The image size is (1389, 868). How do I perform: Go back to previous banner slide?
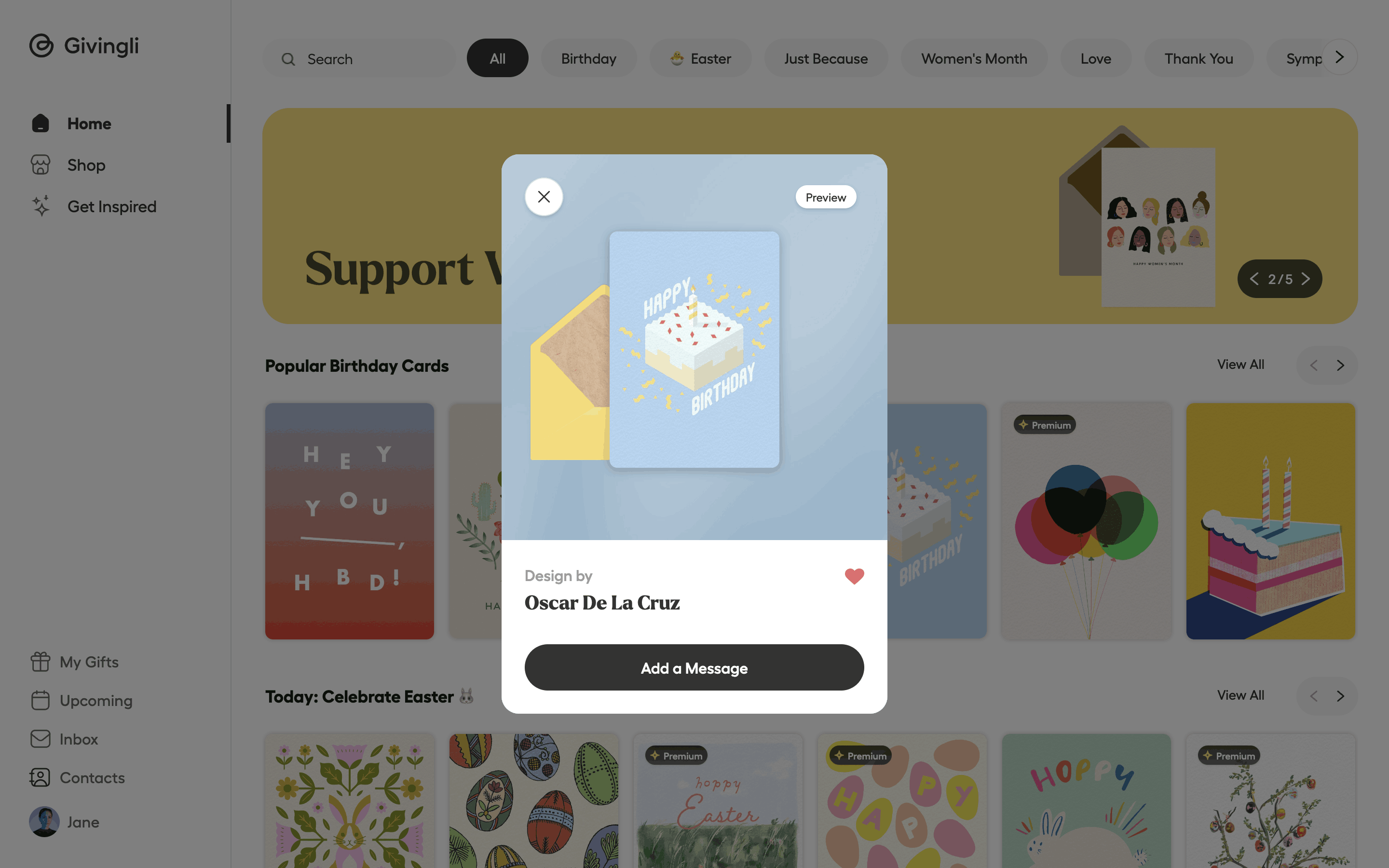pos(1254,279)
